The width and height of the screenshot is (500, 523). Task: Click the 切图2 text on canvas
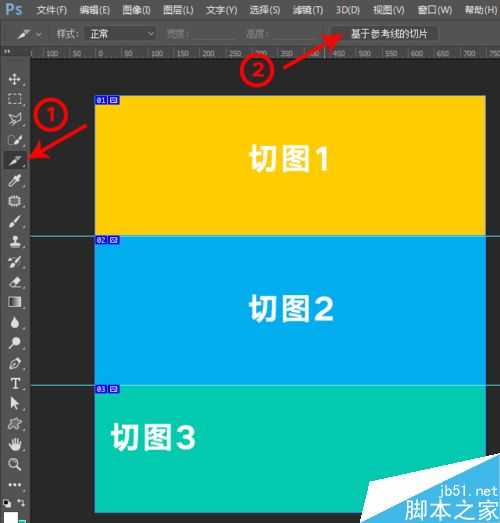tap(291, 308)
